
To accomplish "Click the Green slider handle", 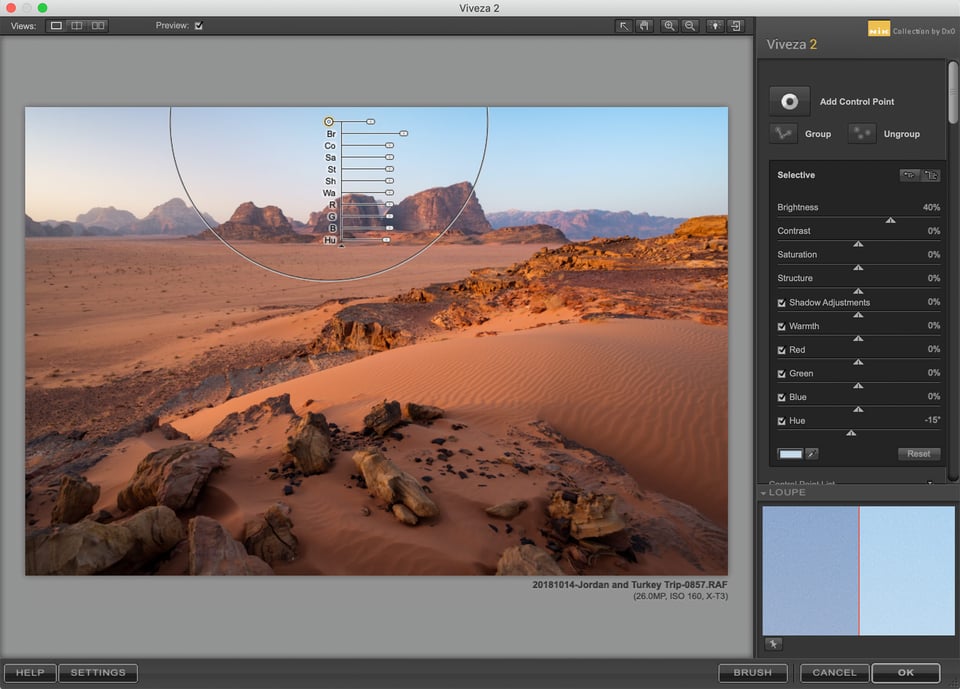I will point(858,386).
